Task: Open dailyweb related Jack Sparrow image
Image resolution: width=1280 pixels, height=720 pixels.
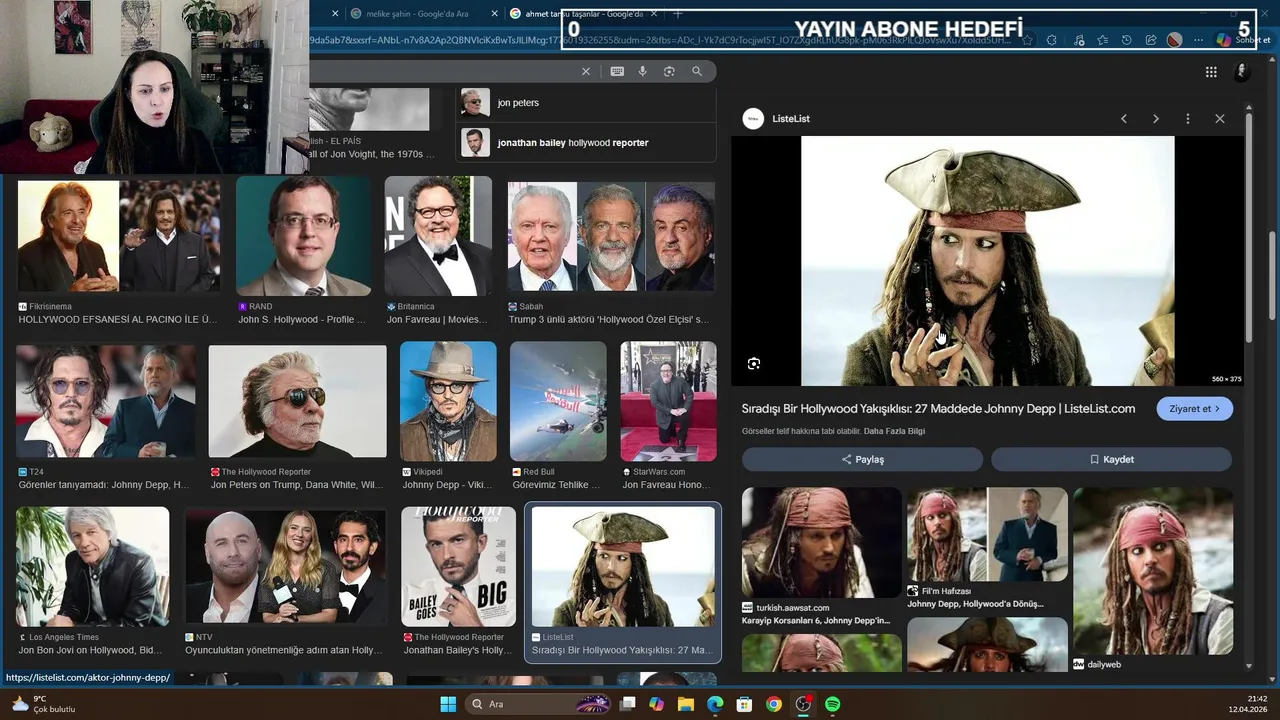Action: click(1153, 570)
